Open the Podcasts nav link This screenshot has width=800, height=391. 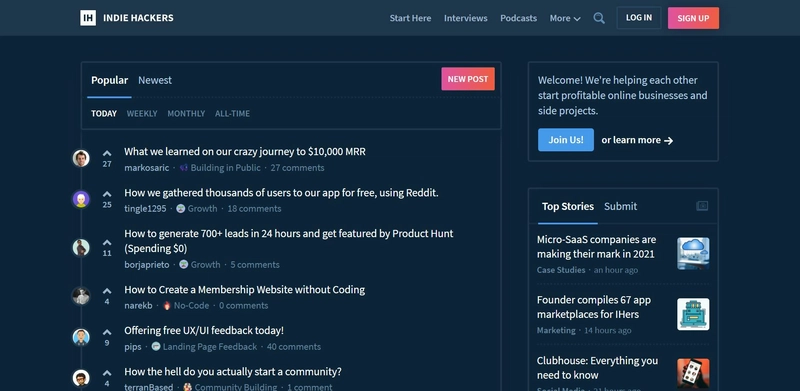(518, 18)
